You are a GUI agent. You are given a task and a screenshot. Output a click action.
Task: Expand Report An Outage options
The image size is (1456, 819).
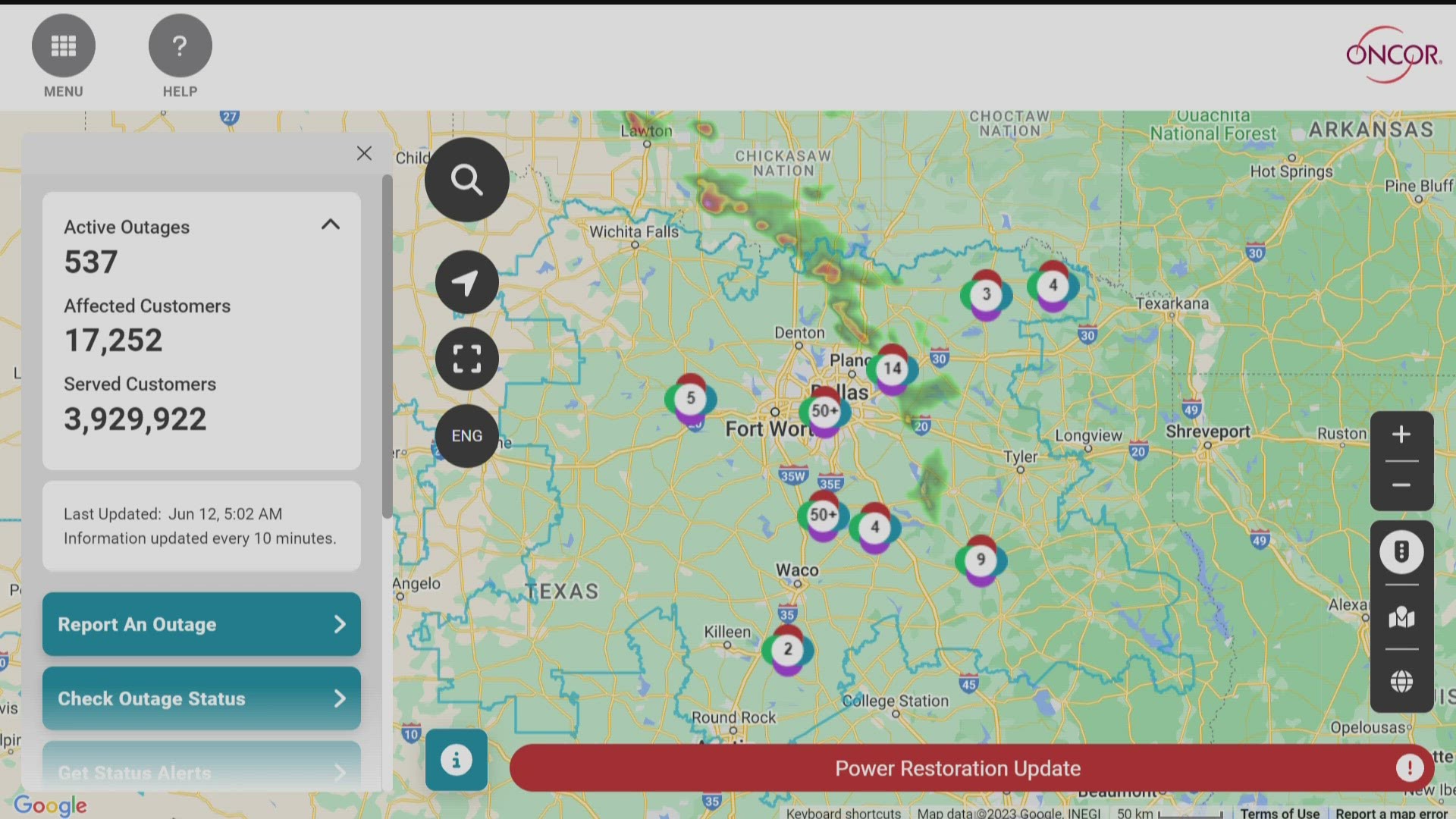pos(201,624)
